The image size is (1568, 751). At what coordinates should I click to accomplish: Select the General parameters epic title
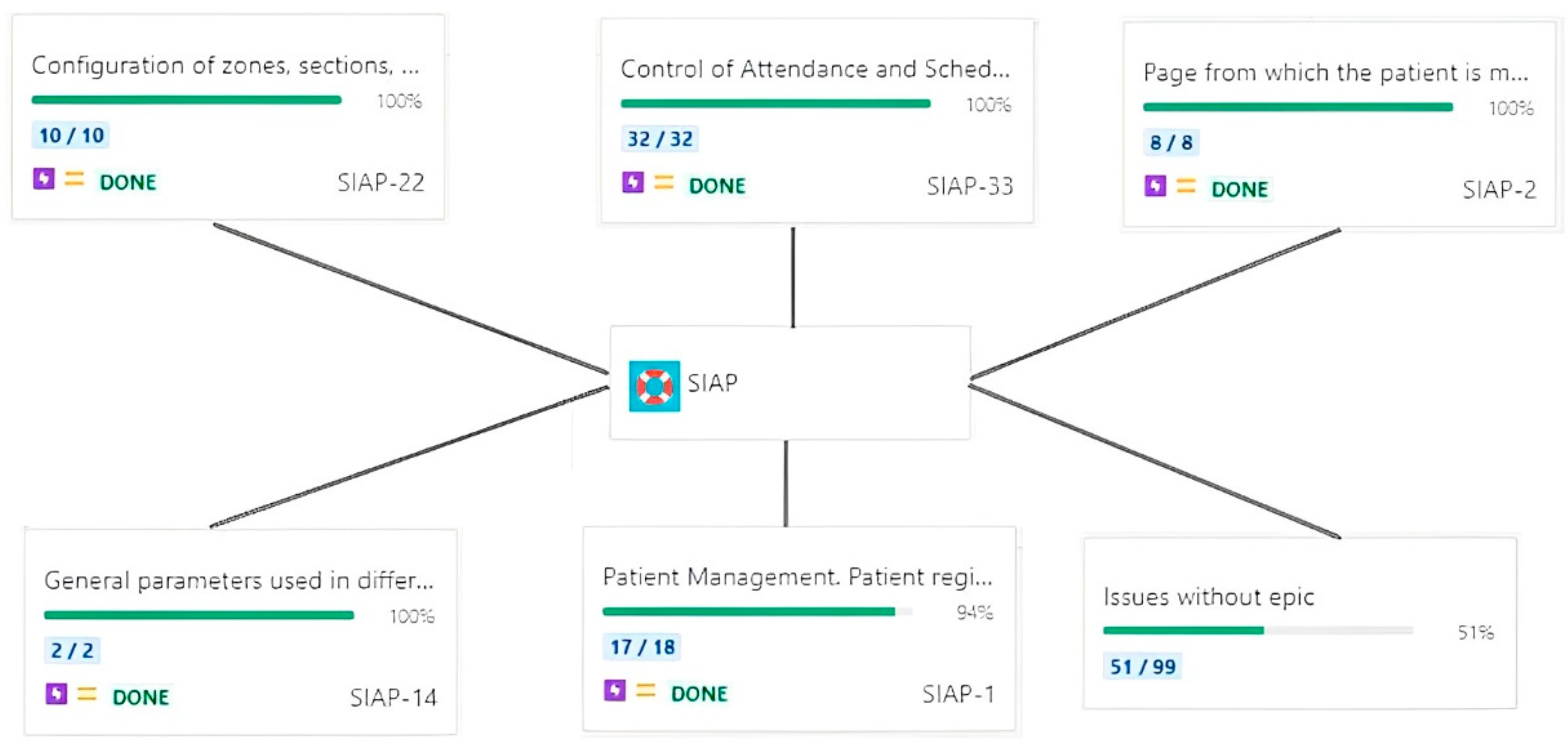[x=239, y=581]
